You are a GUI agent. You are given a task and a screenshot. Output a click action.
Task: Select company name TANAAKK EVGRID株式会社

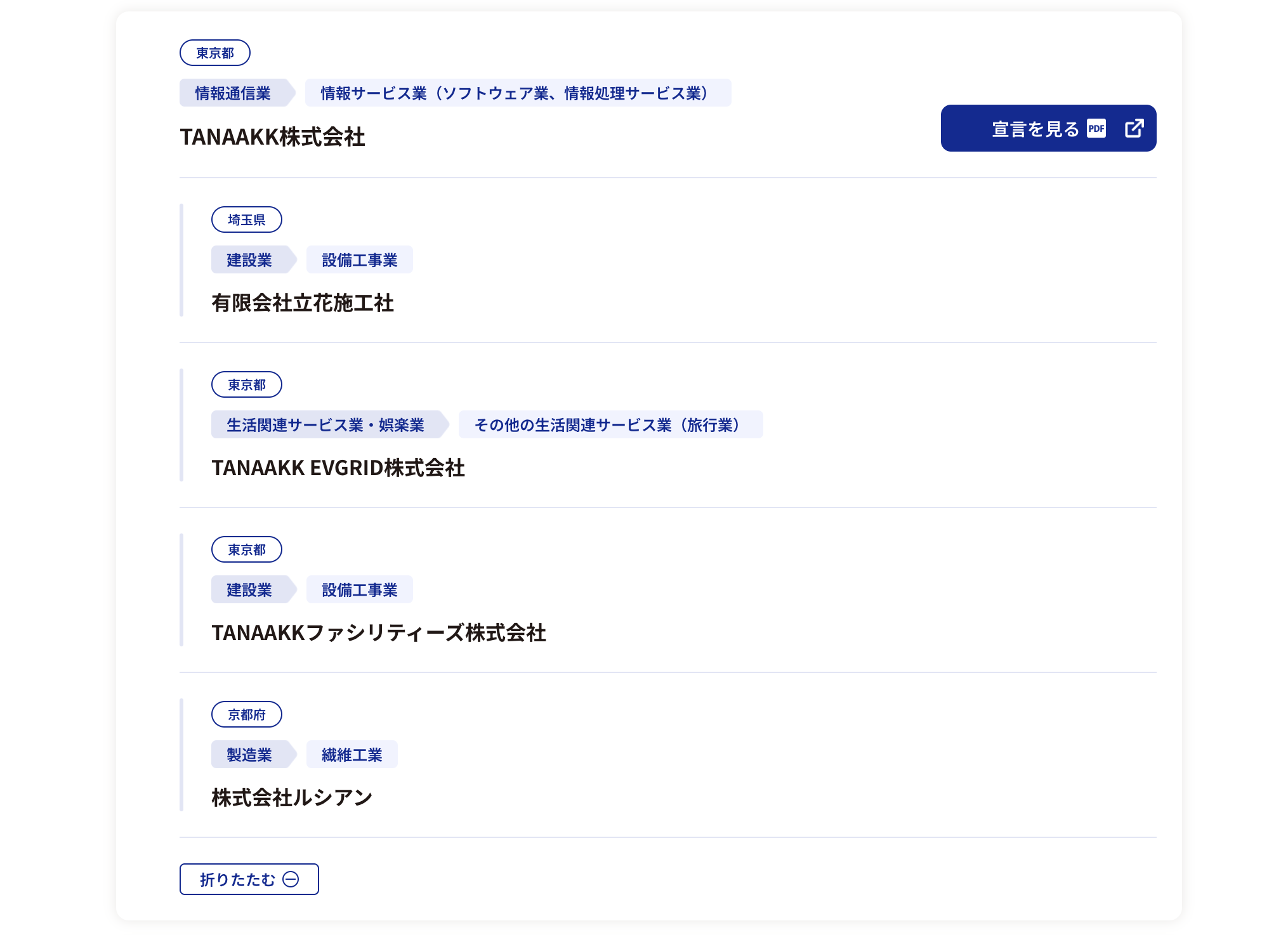(338, 468)
